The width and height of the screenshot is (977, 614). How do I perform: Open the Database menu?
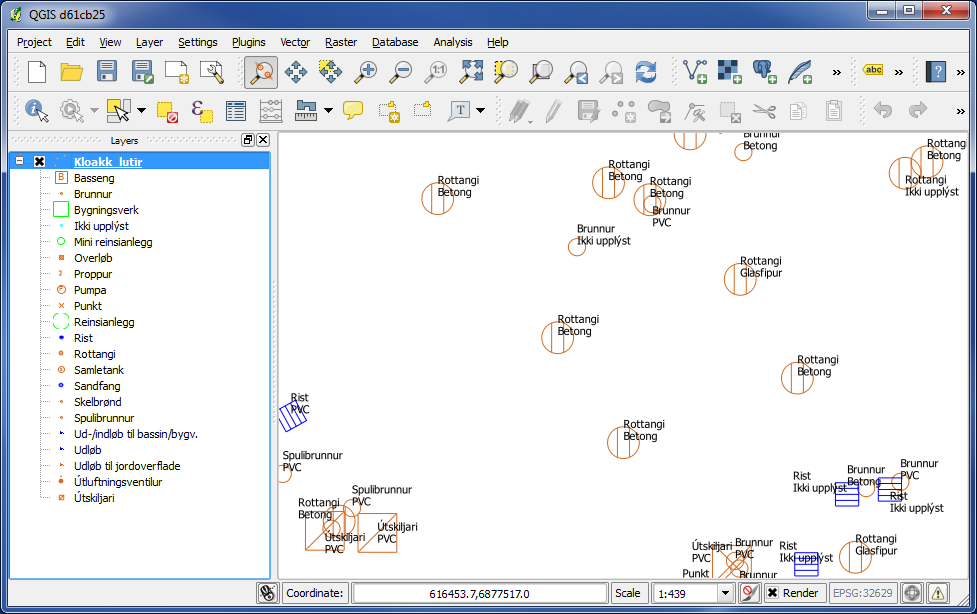pos(395,42)
